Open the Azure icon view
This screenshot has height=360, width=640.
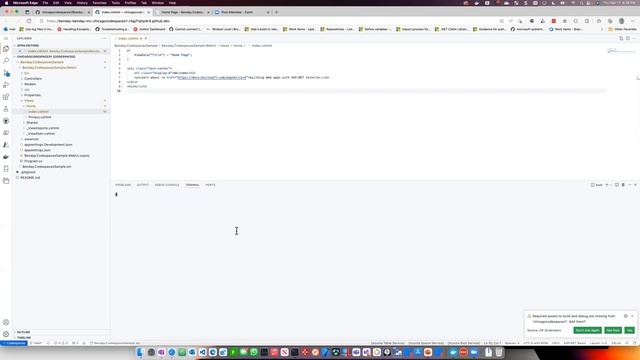point(6,145)
